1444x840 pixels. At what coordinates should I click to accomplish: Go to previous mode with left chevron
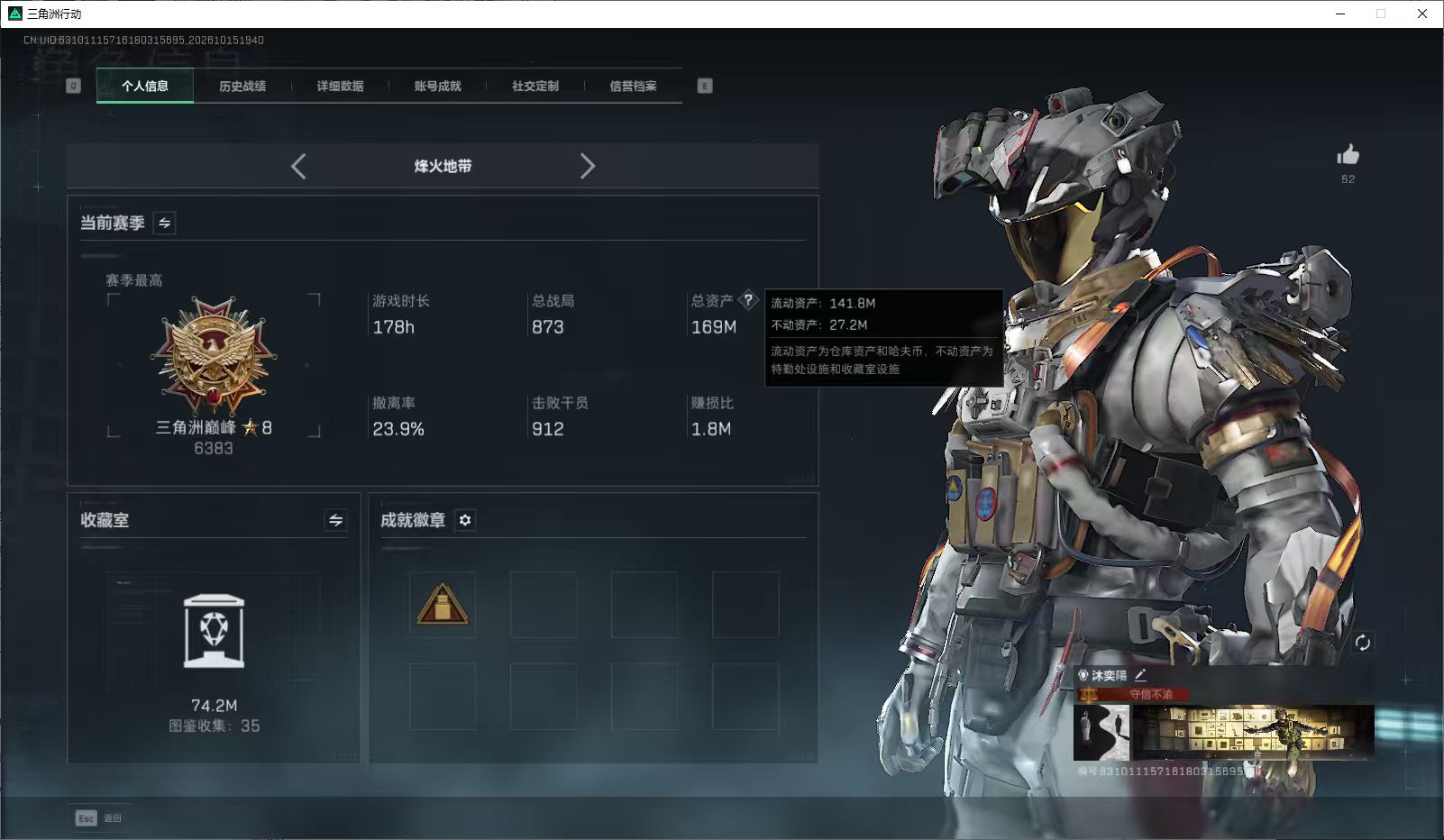point(298,166)
